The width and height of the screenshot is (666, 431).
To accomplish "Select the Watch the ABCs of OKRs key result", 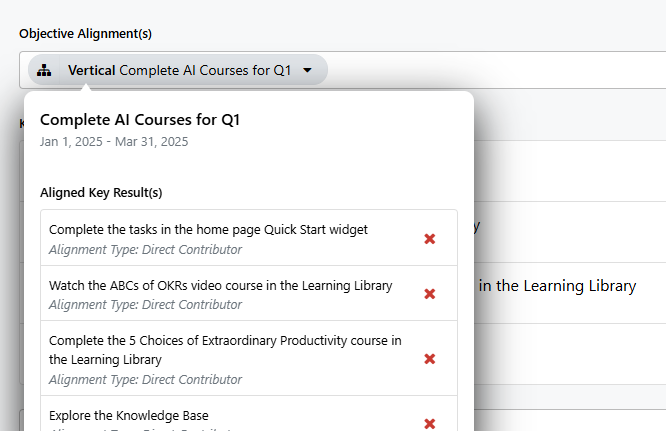I will tap(220, 285).
